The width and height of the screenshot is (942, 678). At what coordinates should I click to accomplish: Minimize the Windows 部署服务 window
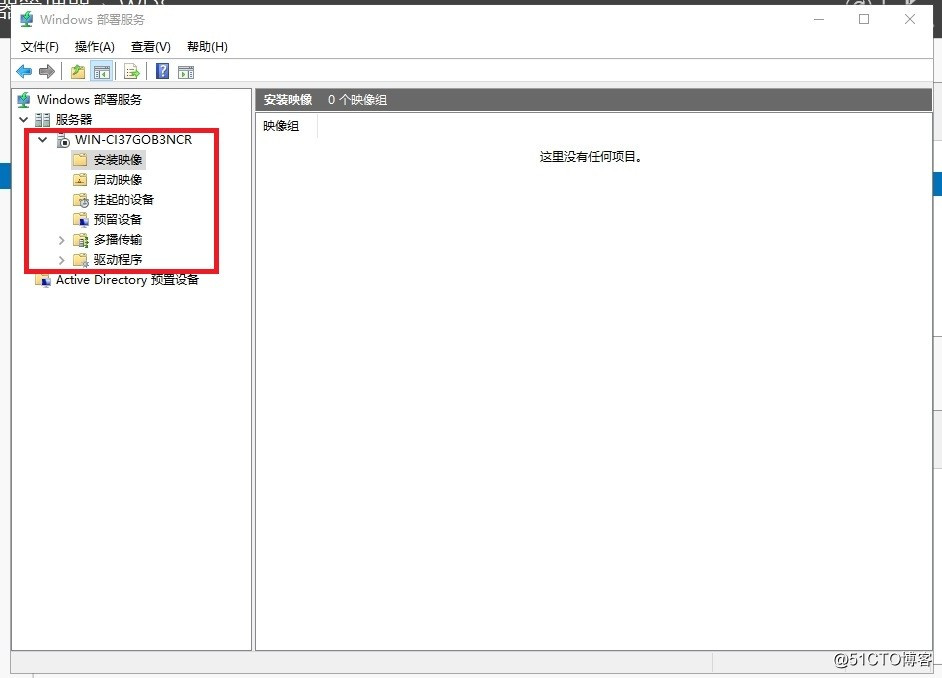pos(818,19)
